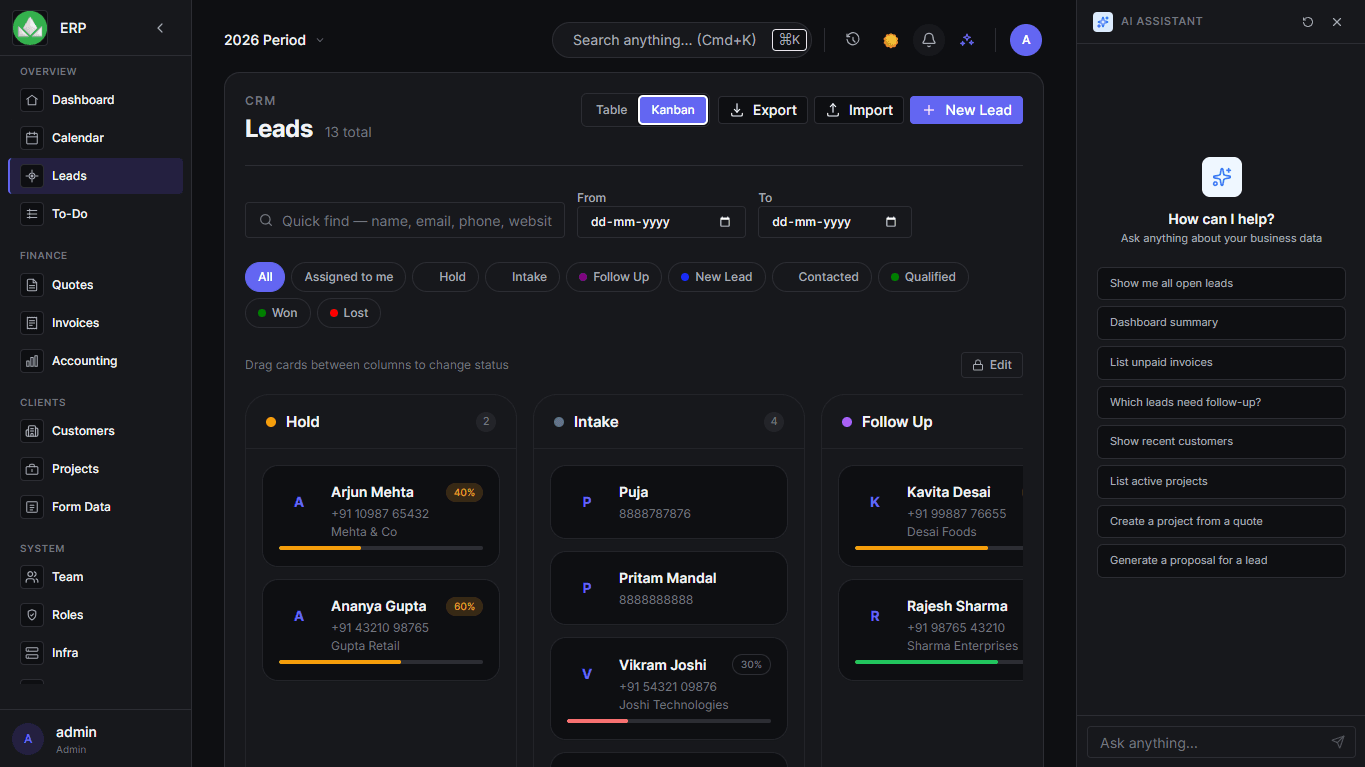Open the Pritam Mandal lead card
The width and height of the screenshot is (1365, 767).
[669, 588]
